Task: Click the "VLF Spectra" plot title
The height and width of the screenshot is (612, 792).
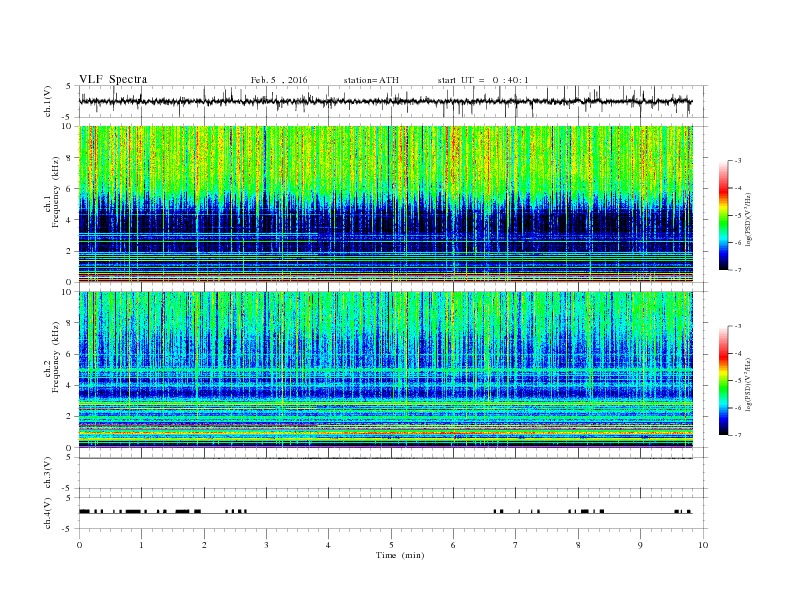Action: click(113, 79)
